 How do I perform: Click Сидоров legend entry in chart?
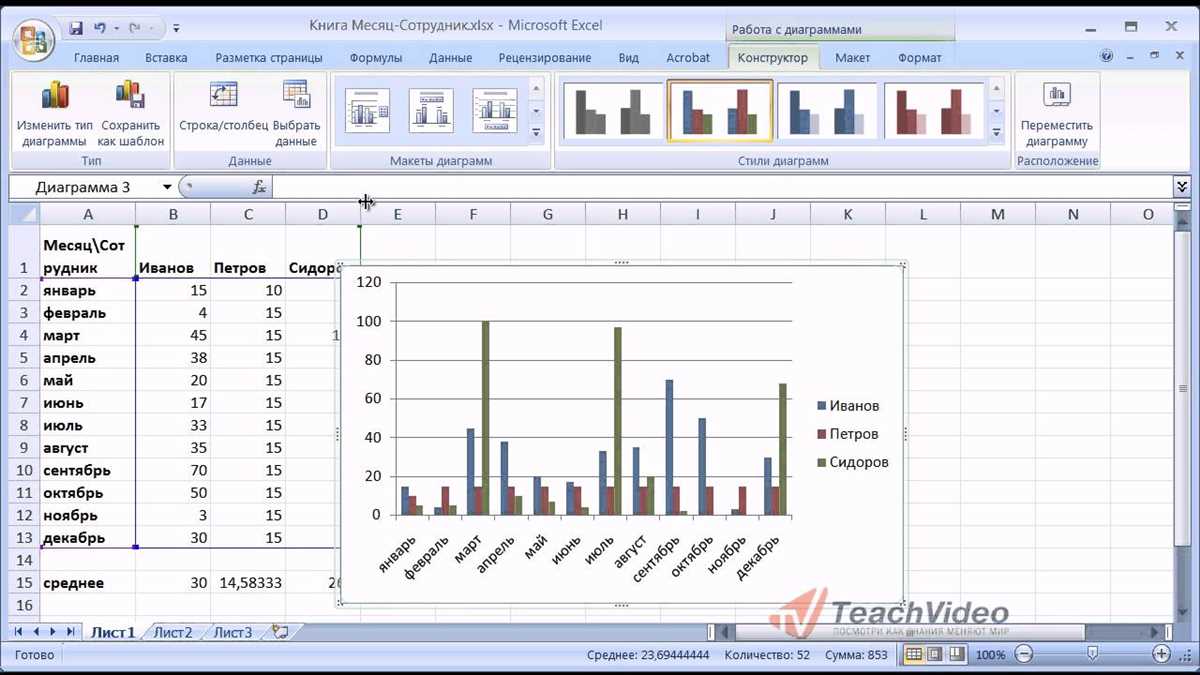pyautogui.click(x=853, y=462)
